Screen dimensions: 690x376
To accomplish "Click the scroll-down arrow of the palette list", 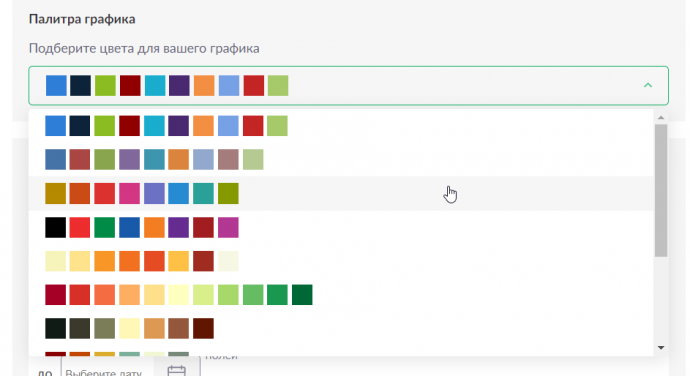I will [661, 348].
